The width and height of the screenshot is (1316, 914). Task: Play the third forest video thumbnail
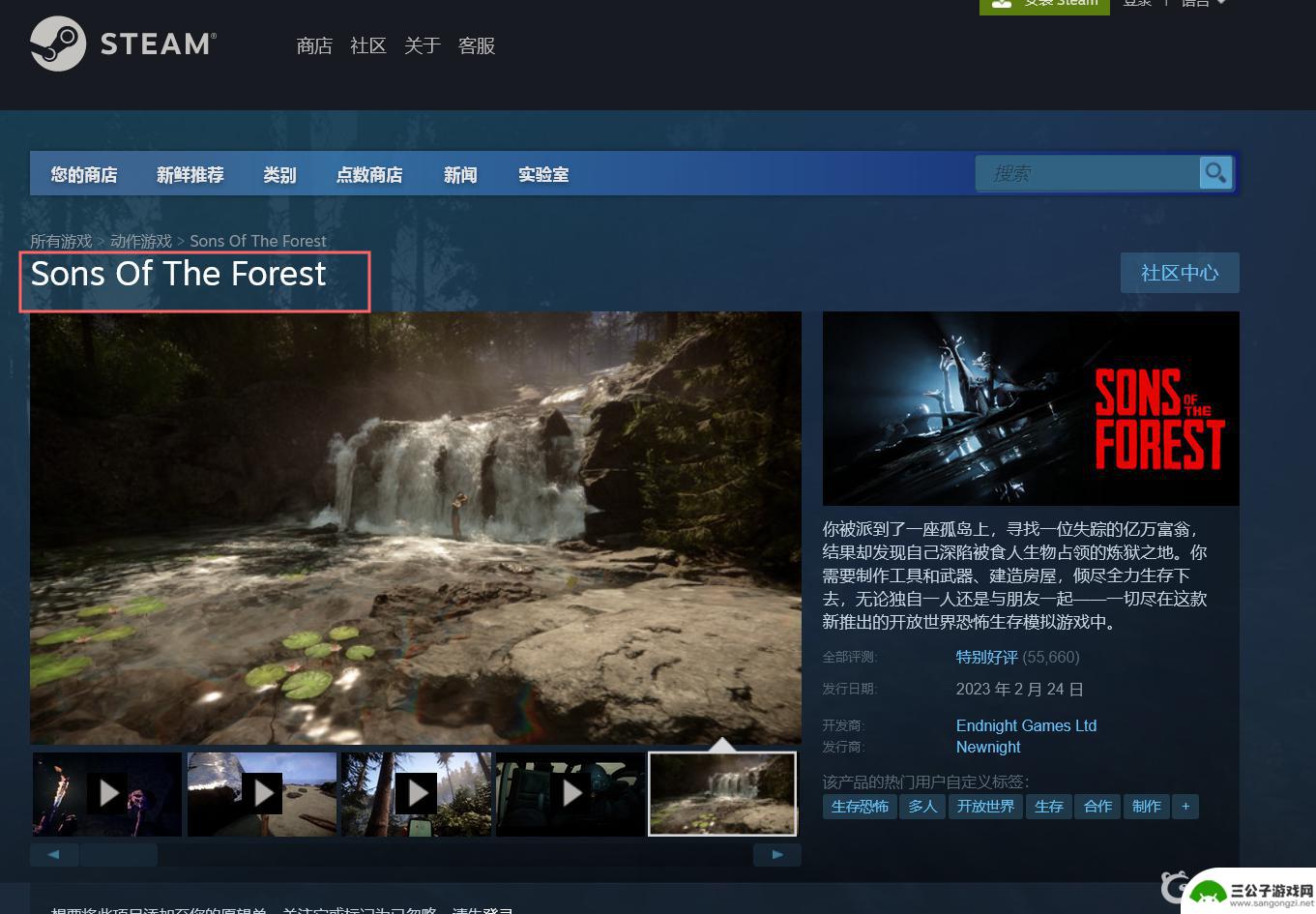click(x=417, y=794)
